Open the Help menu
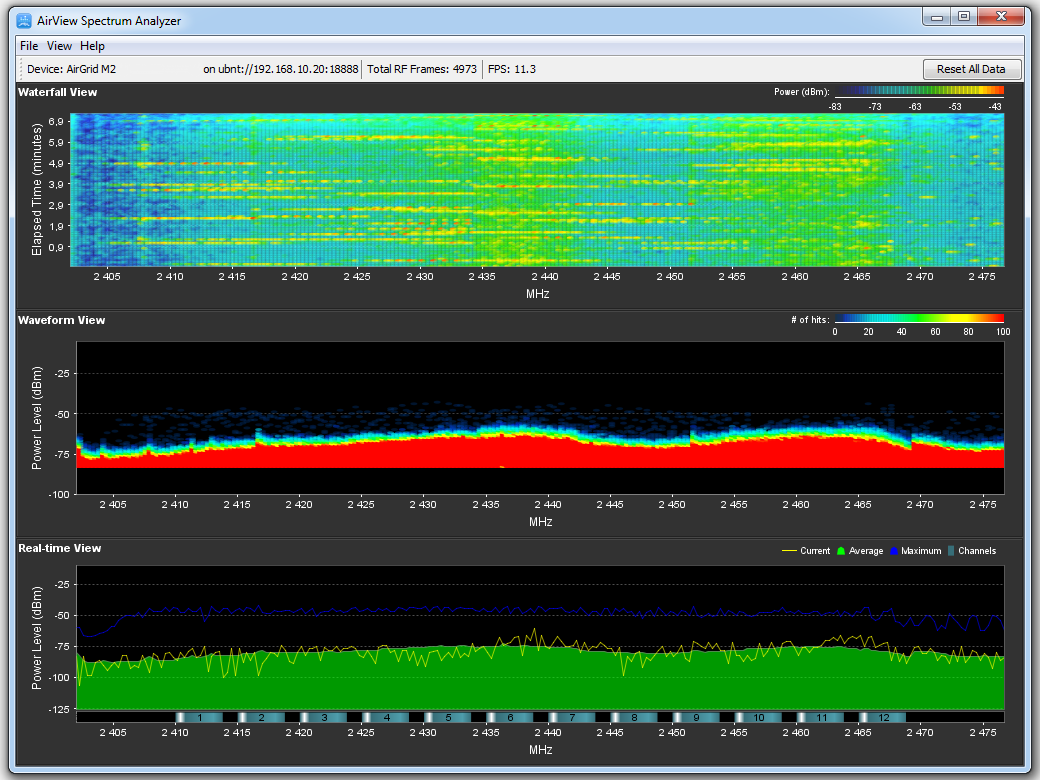The image size is (1040, 780). 92,46
